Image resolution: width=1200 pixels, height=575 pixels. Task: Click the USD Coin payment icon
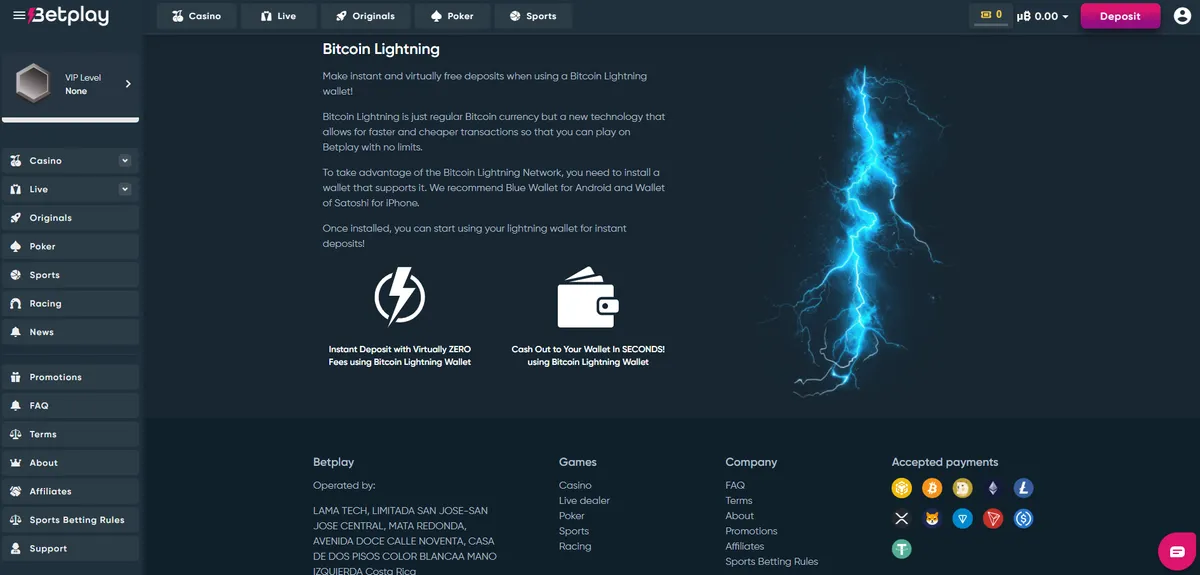(x=1023, y=518)
